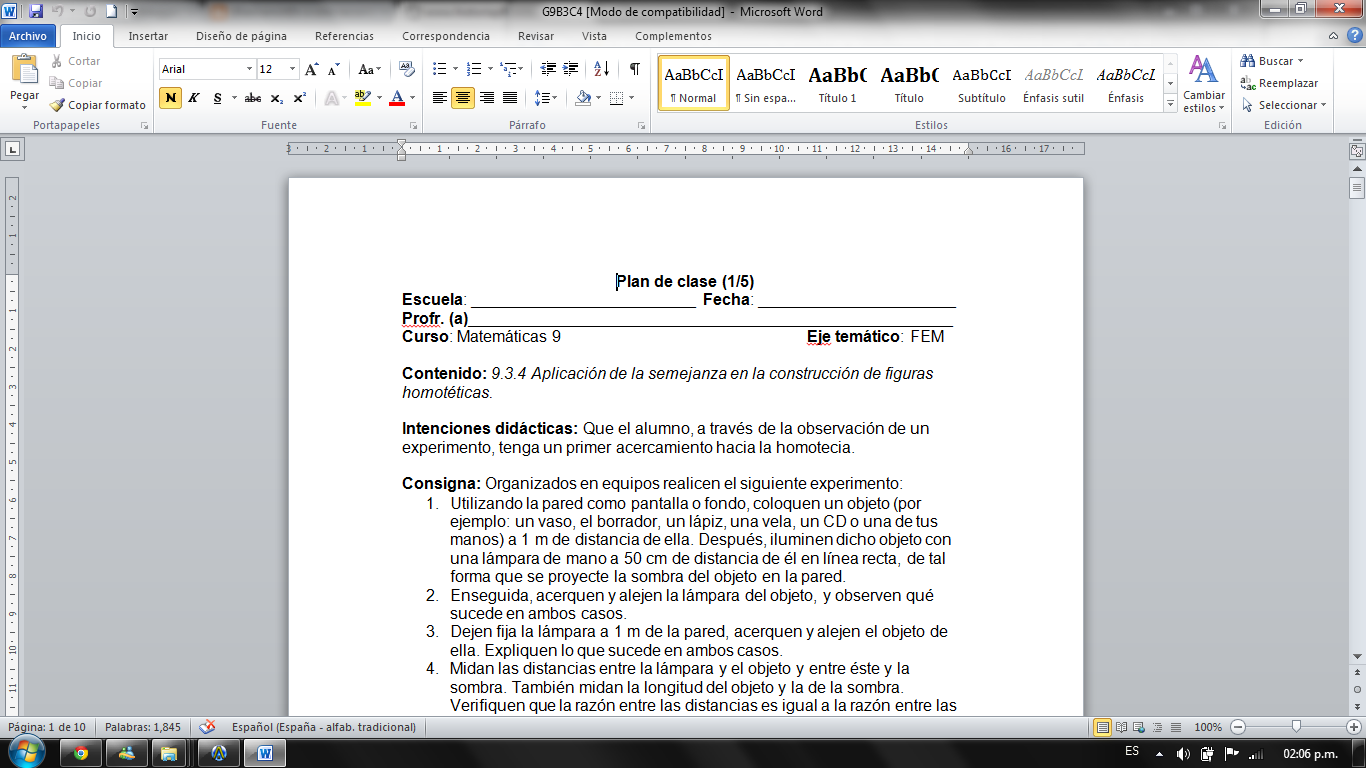Screen dimensions: 1366x768
Task: Expand the styles gallery
Action: coord(1171,103)
